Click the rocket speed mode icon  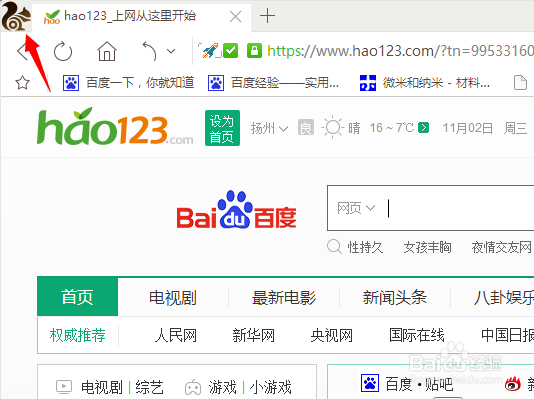click(x=210, y=51)
